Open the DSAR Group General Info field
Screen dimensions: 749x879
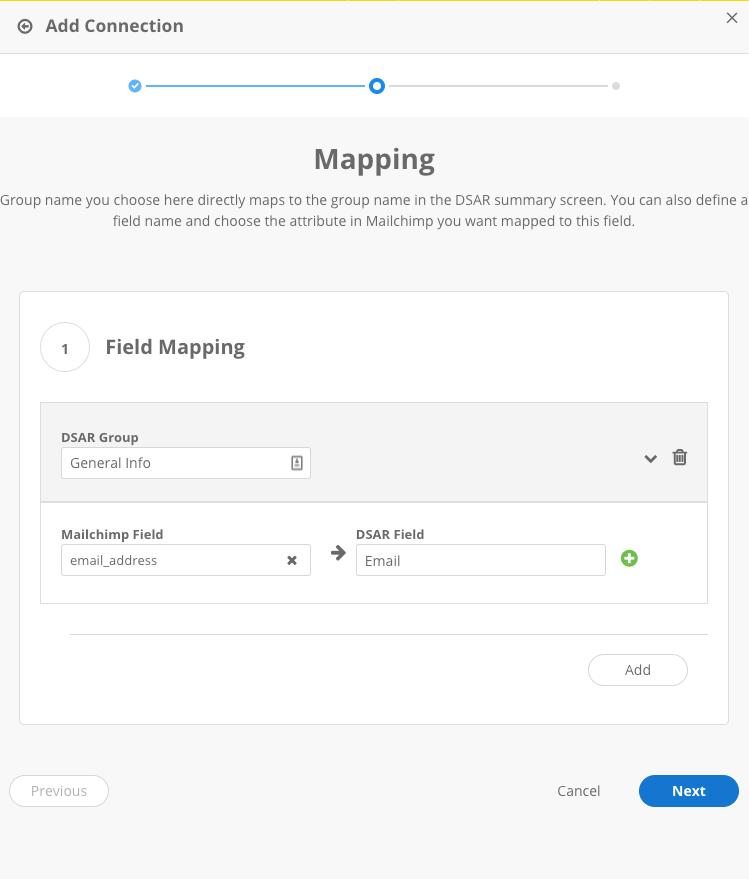tap(175, 463)
